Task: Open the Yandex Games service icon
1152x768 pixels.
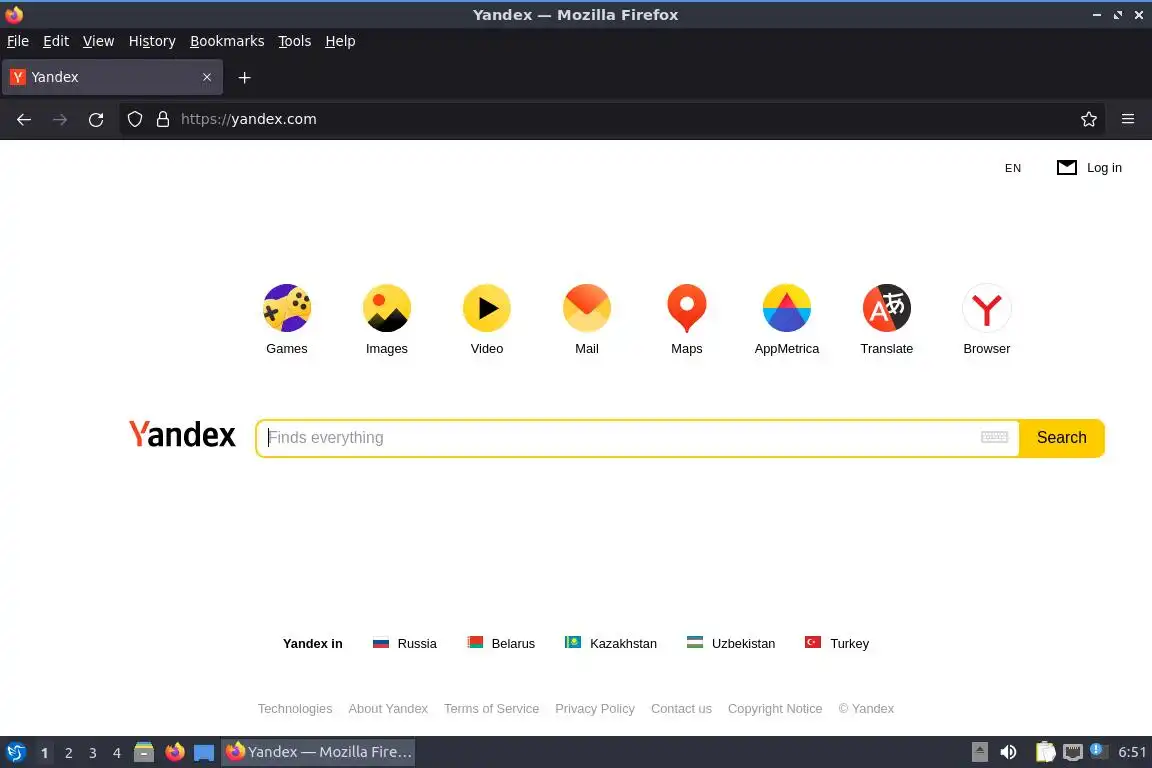Action: pyautogui.click(x=287, y=308)
